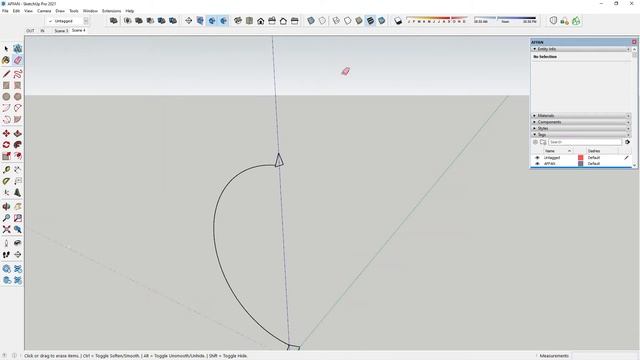
Task: Open the Window menu
Action: [x=90, y=11]
